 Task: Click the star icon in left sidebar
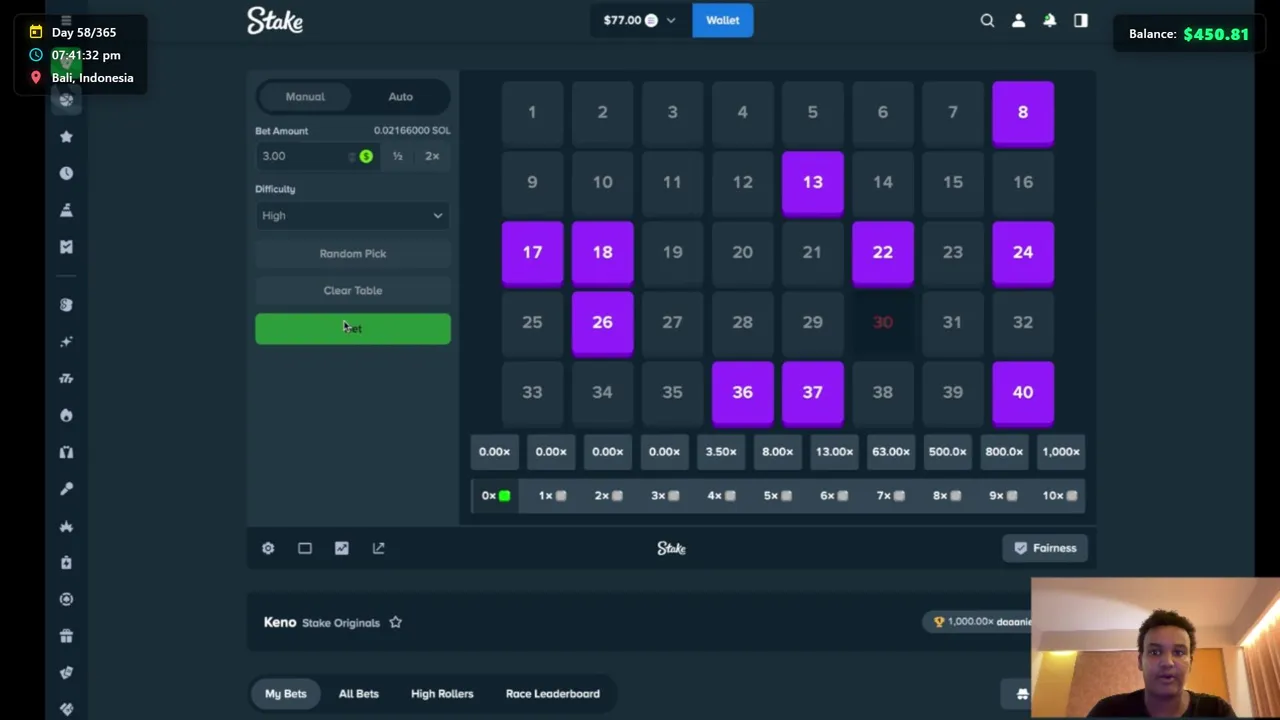(x=66, y=136)
